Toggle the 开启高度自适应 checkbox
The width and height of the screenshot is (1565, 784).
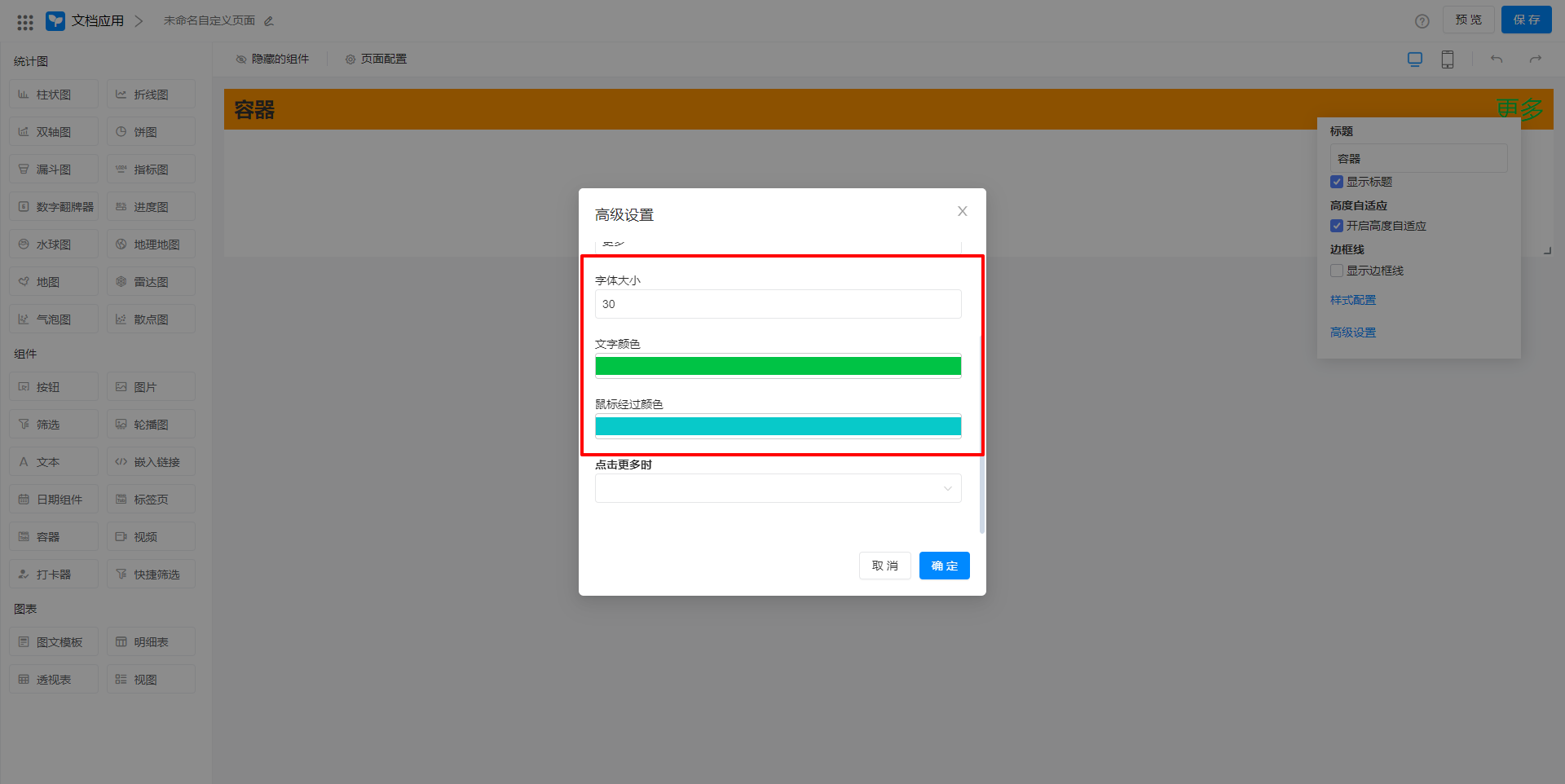1337,226
